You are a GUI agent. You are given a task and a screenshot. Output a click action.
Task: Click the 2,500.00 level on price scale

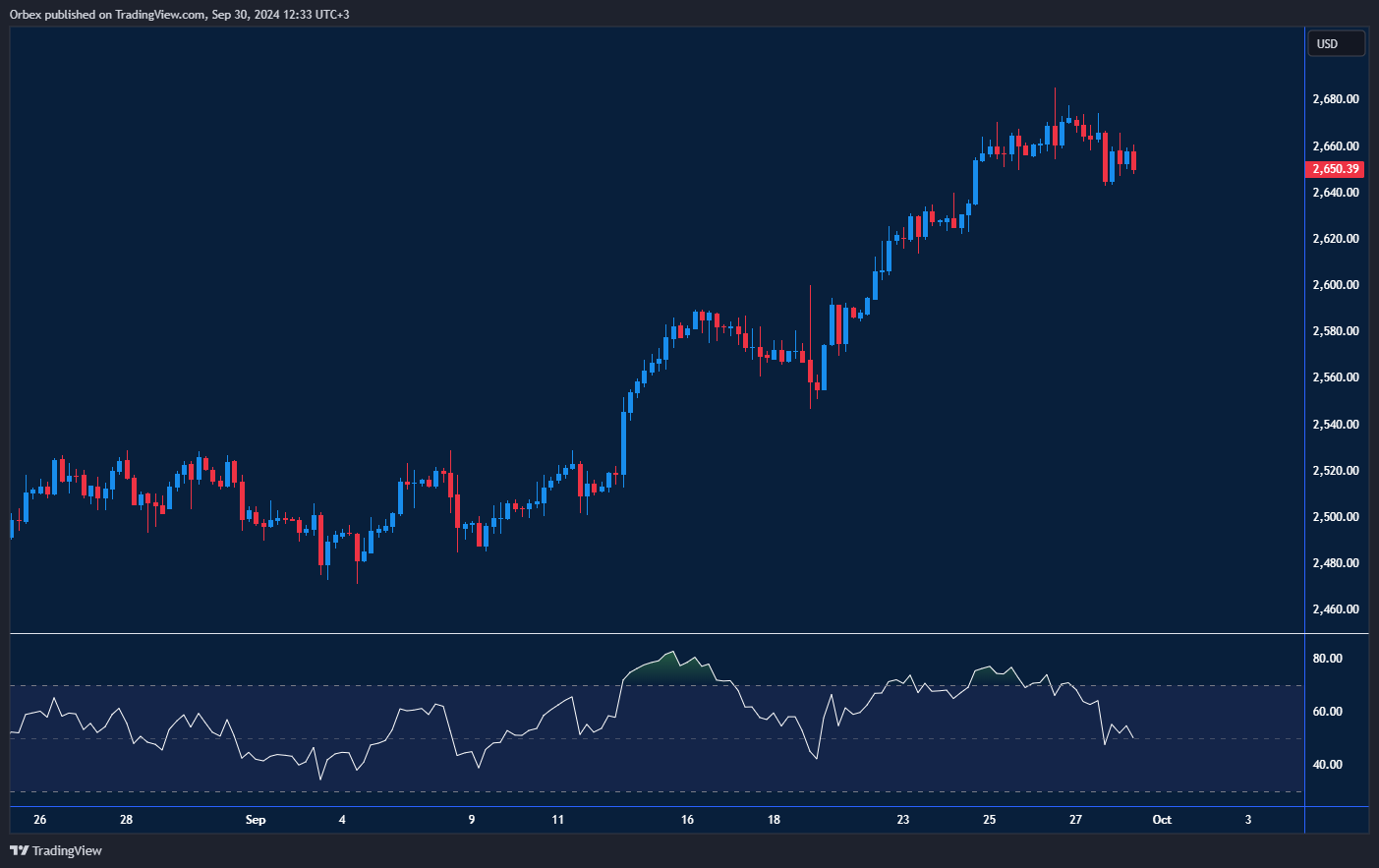tap(1336, 517)
